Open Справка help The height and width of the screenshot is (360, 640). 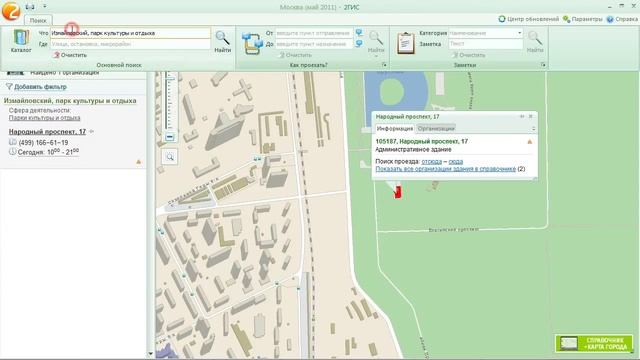[622, 19]
